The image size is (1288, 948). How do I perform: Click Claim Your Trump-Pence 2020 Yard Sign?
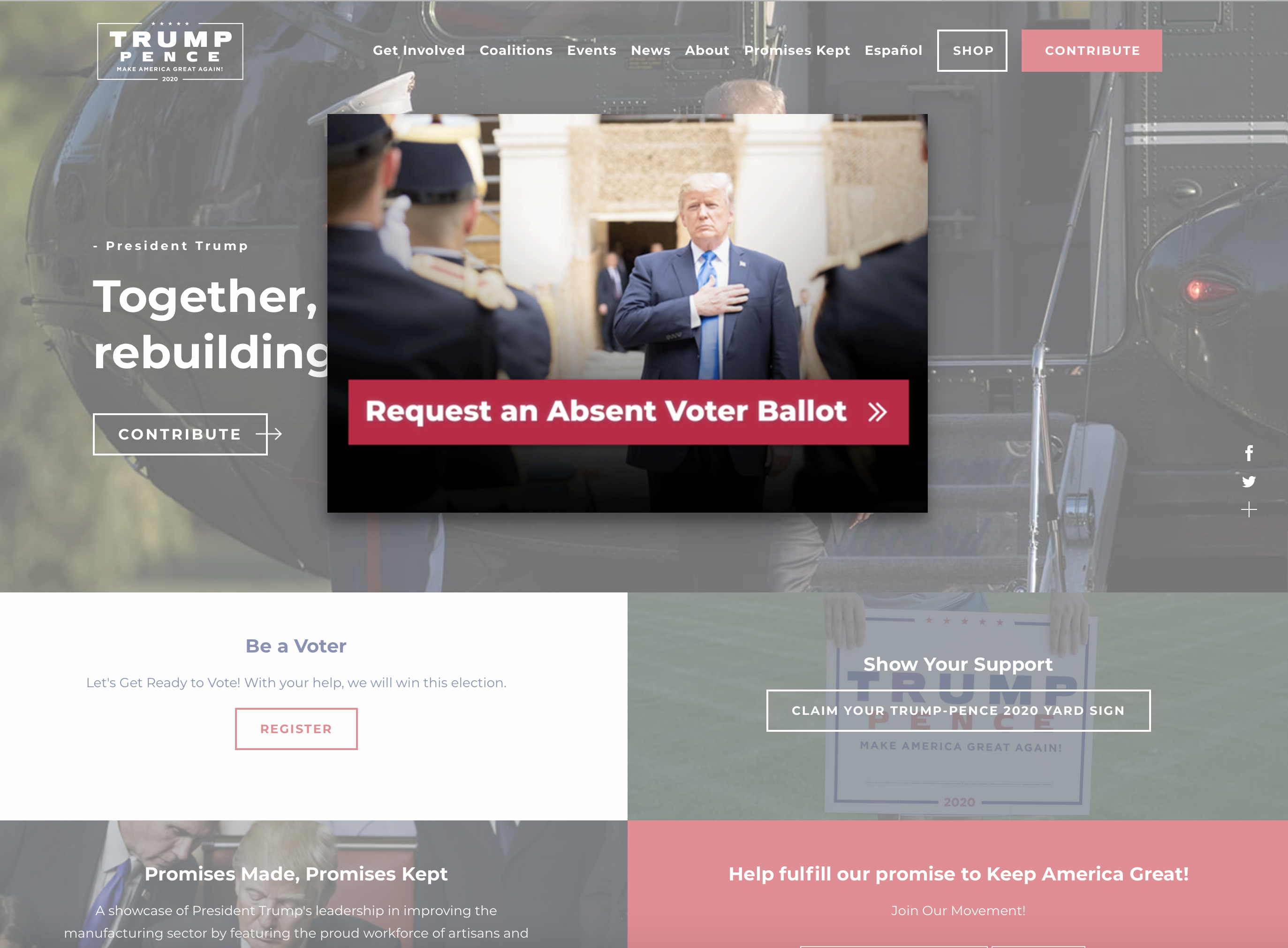958,710
